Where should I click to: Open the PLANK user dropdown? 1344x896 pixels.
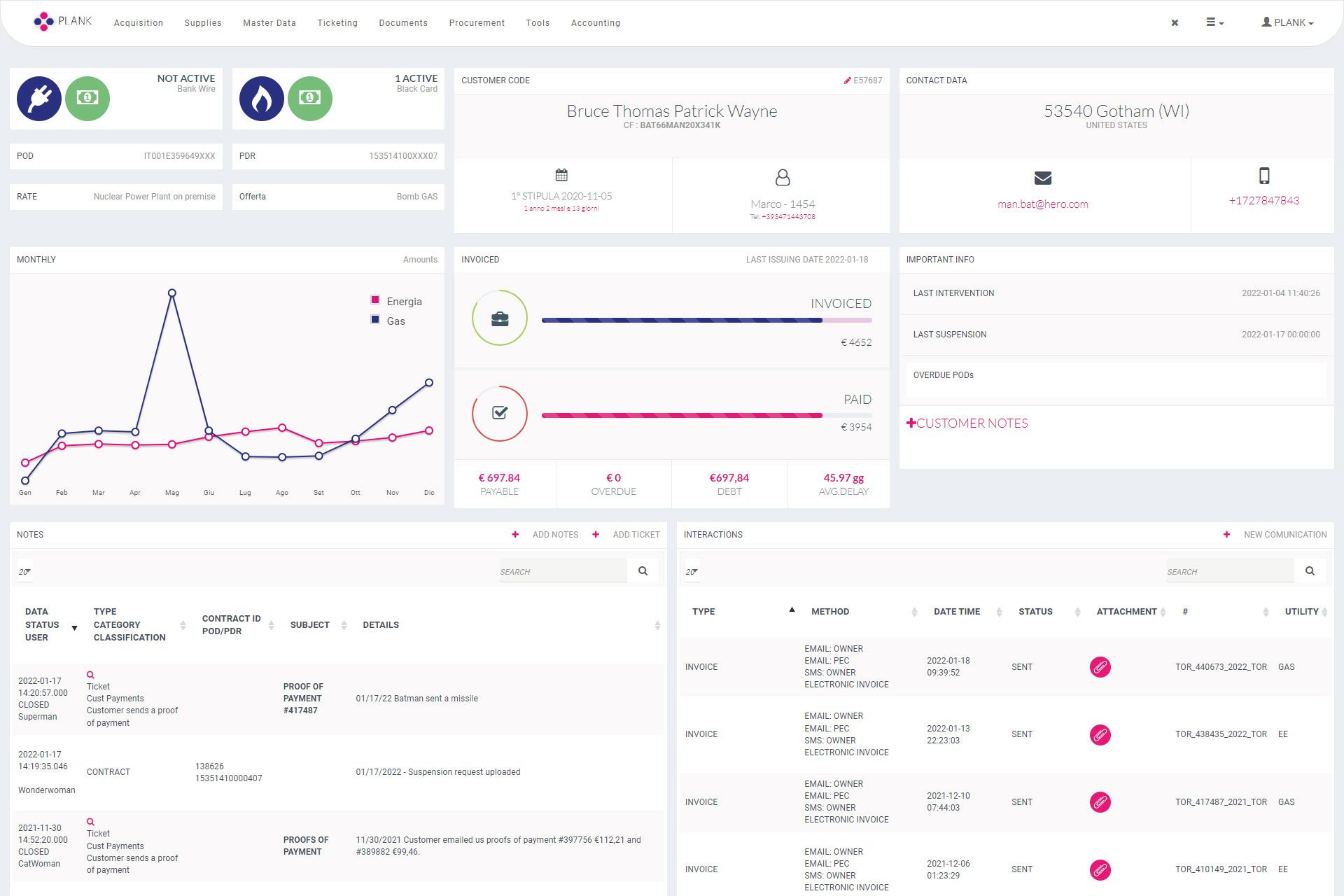tap(1287, 22)
